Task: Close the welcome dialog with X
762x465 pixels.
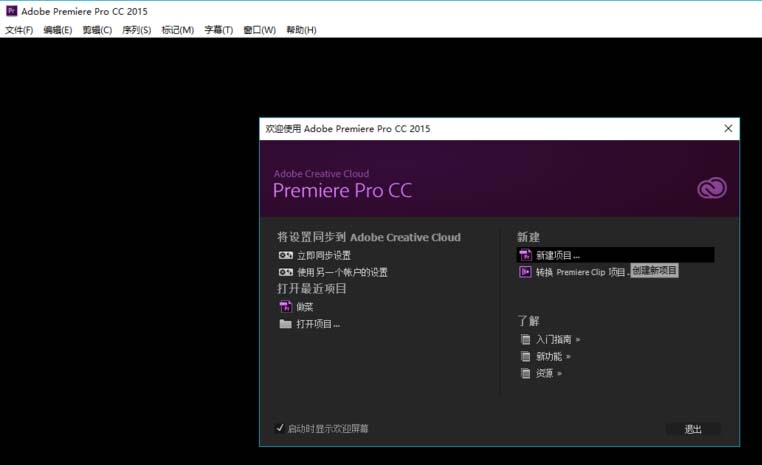Action: [x=728, y=128]
